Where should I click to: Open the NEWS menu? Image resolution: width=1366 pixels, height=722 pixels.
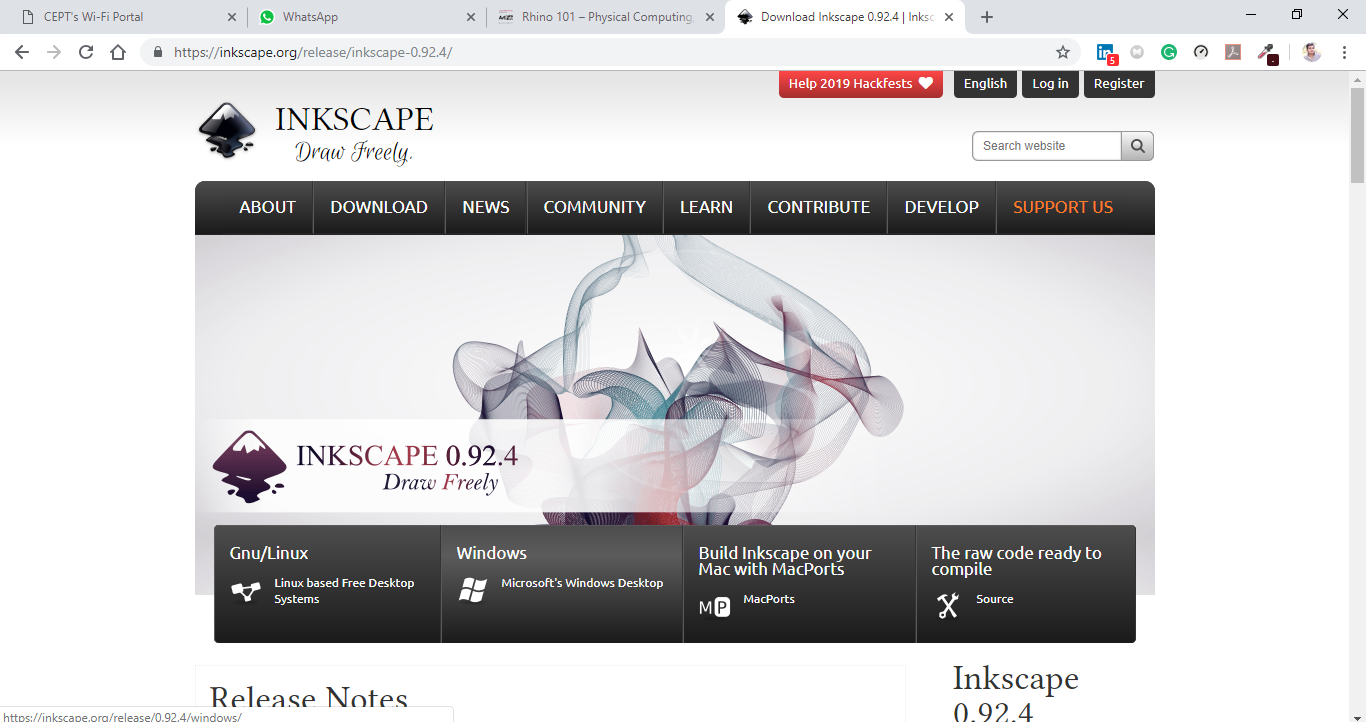(x=486, y=207)
